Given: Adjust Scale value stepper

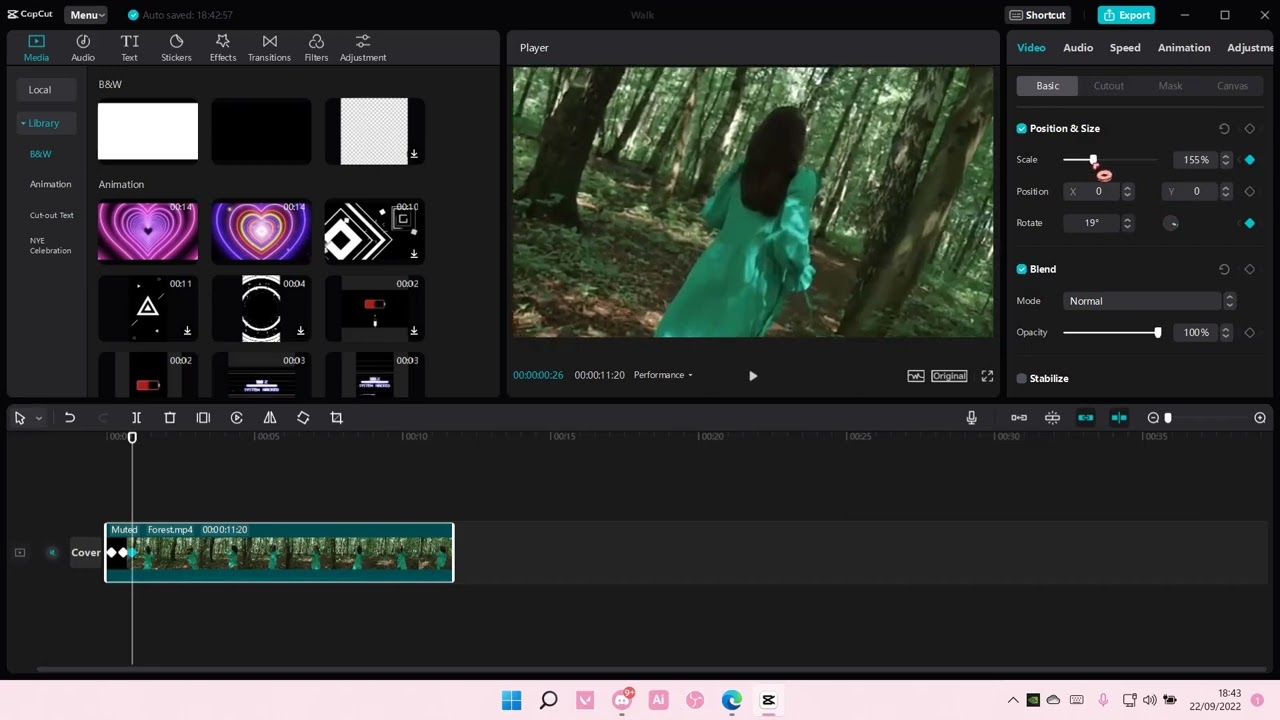Looking at the screenshot, I should click(1226, 160).
